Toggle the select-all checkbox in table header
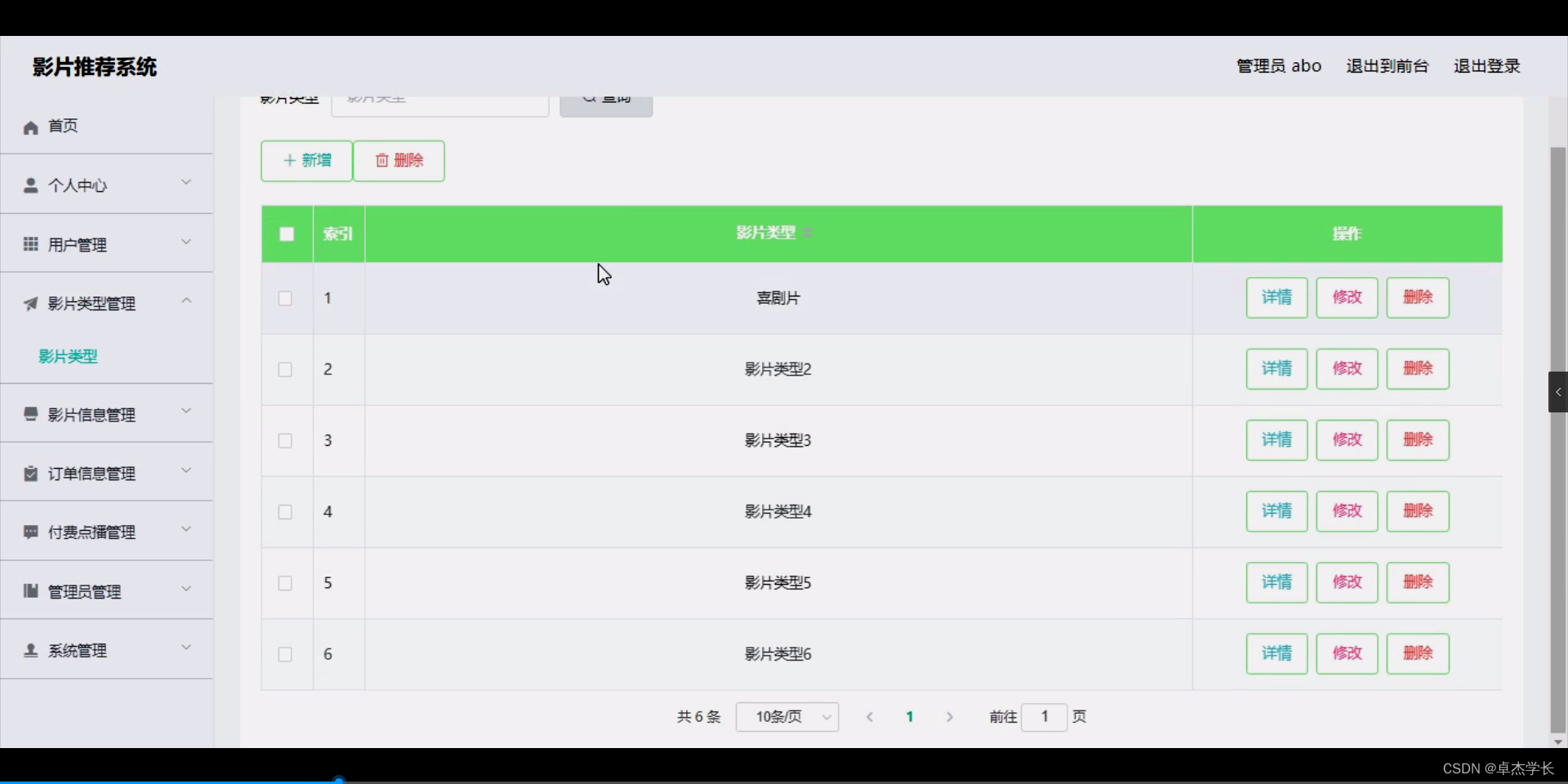Screen dimensions: 1568x784 pyautogui.click(x=286, y=234)
